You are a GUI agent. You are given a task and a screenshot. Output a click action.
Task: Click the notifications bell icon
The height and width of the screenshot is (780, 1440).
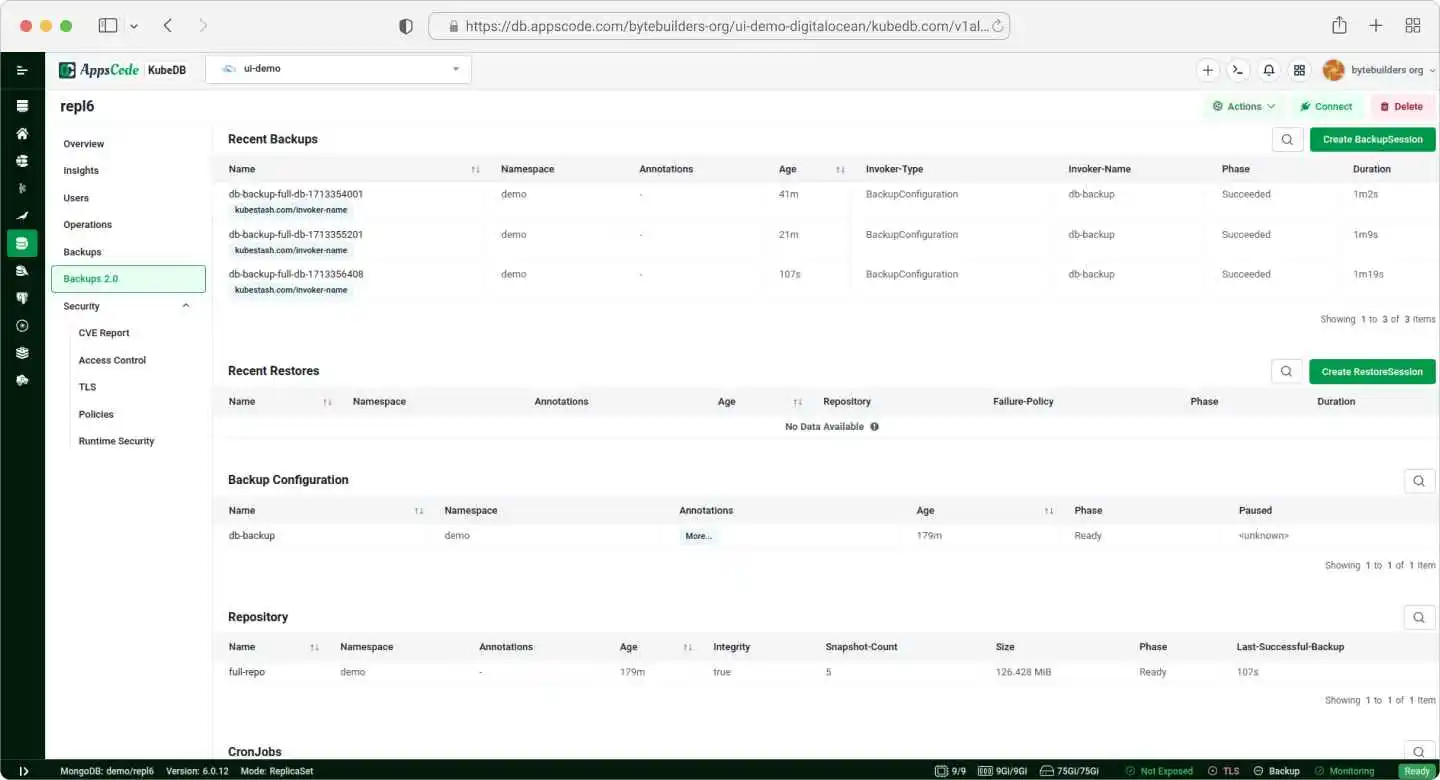[1268, 70]
